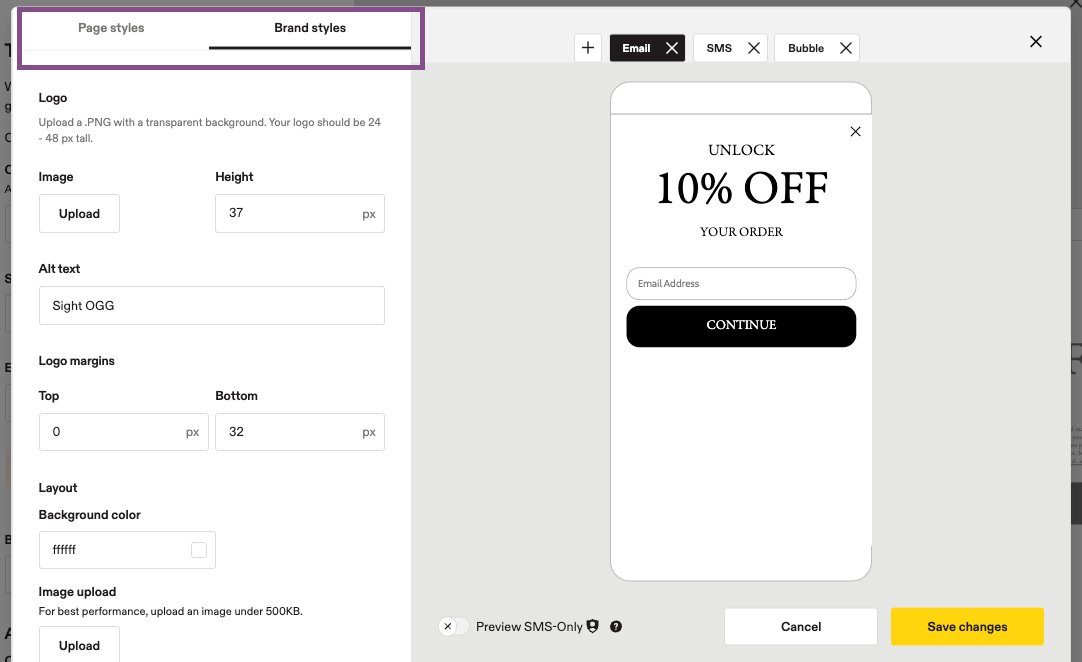Viewport: 1082px width, 662px height.
Task: Click the CONTINUE button in the preview
Action: coord(741,326)
